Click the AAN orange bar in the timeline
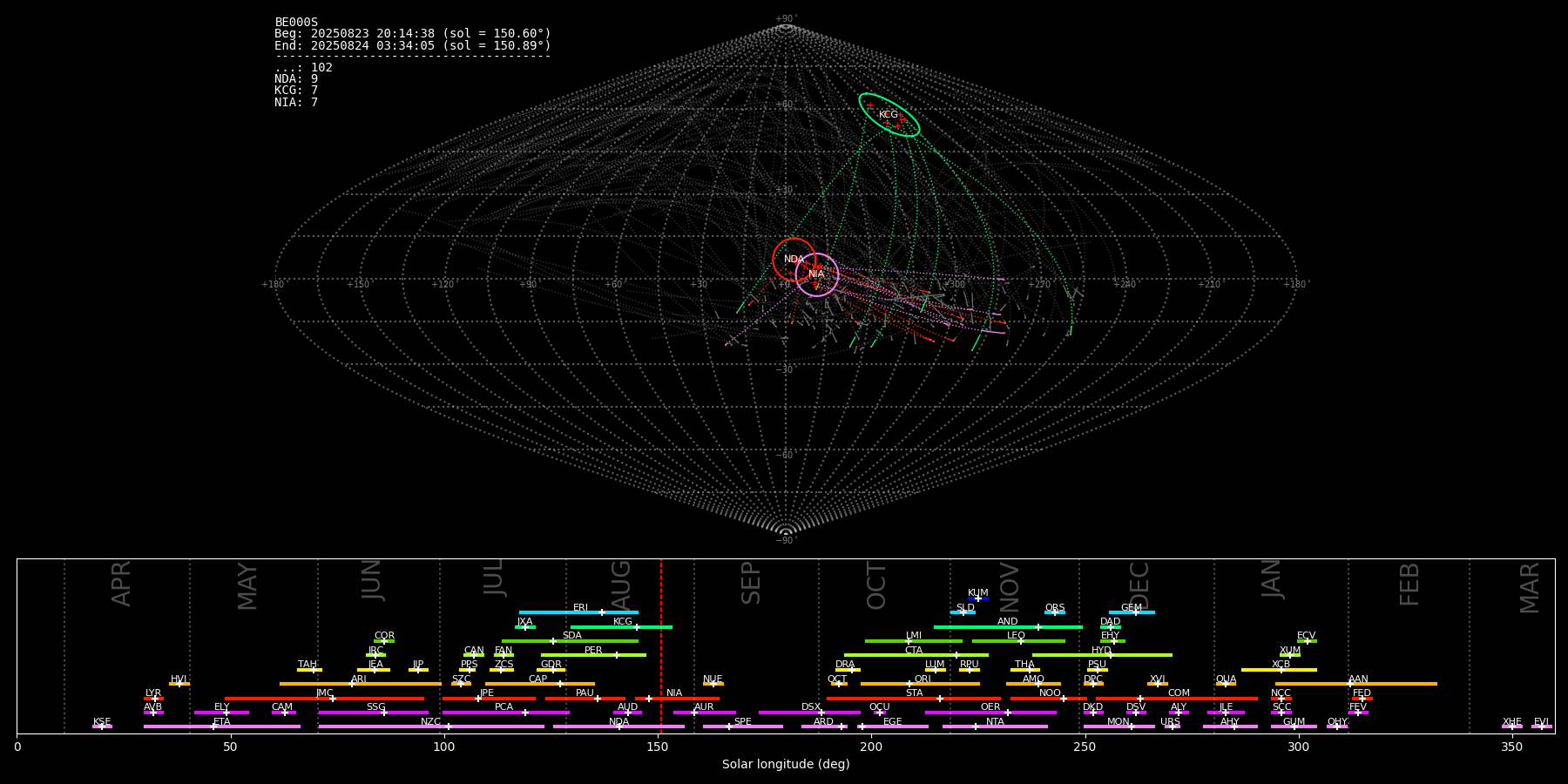Screen dimensions: 1568x784 (1356, 684)
